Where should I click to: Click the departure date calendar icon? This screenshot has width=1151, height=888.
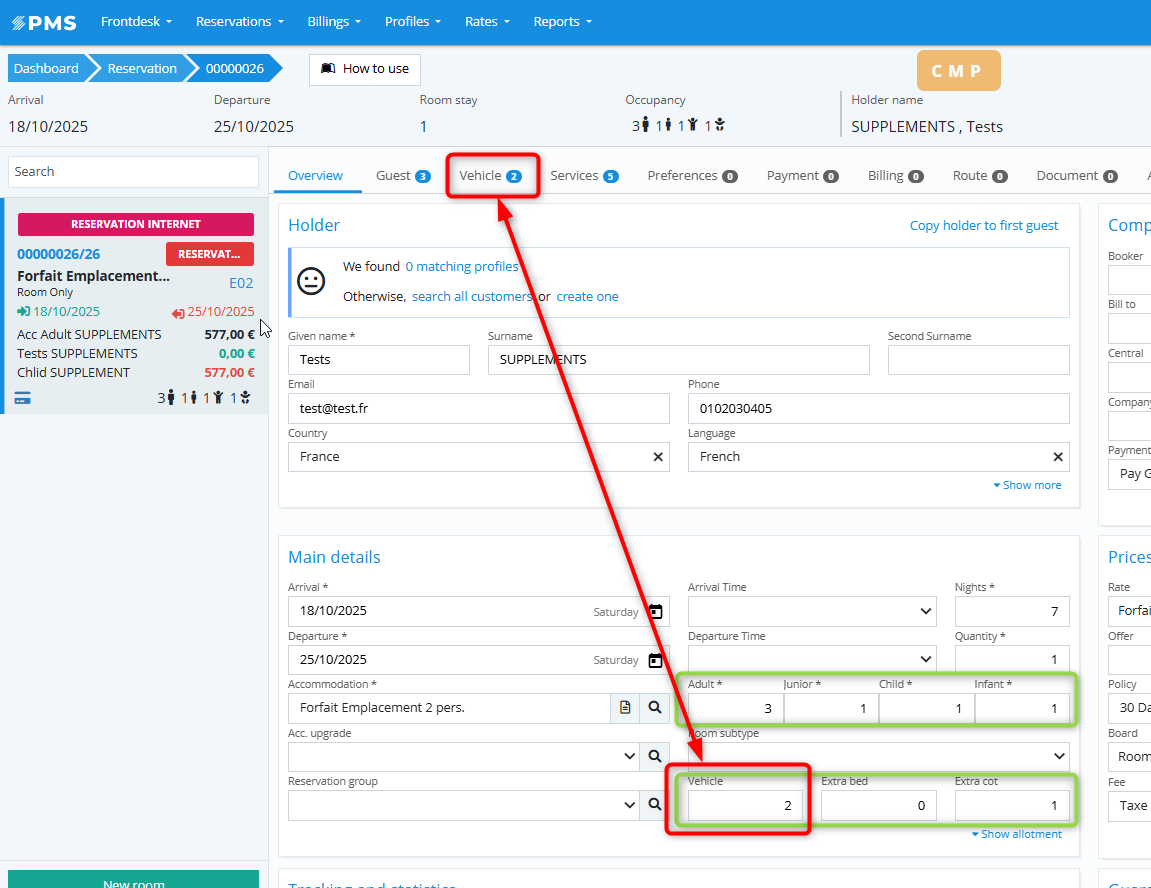tap(655, 660)
